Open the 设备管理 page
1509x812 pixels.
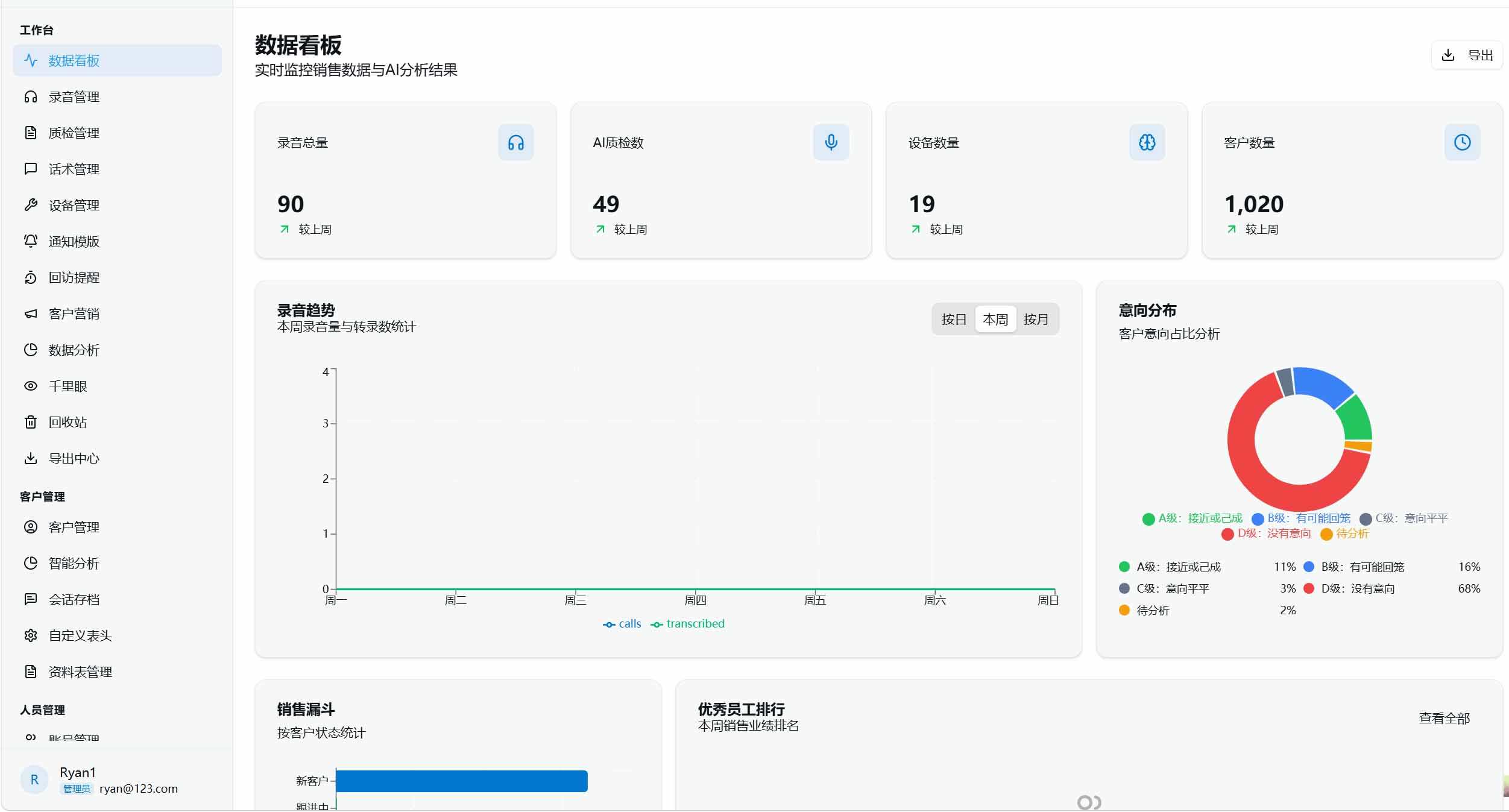point(117,205)
